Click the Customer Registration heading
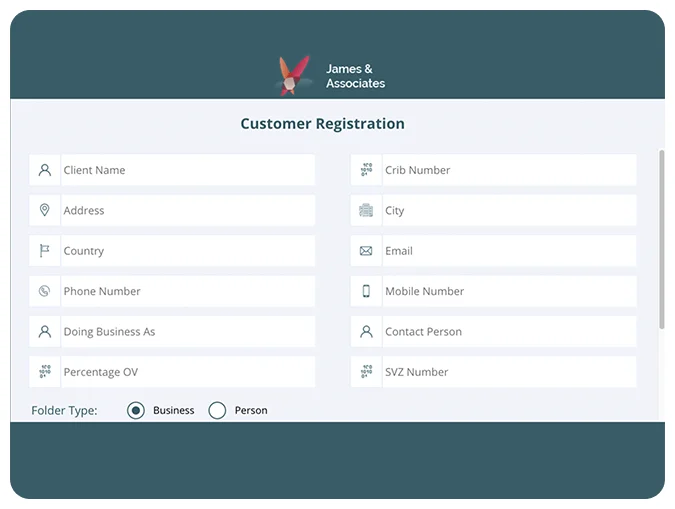This screenshot has height=509, width=675. pos(322,124)
